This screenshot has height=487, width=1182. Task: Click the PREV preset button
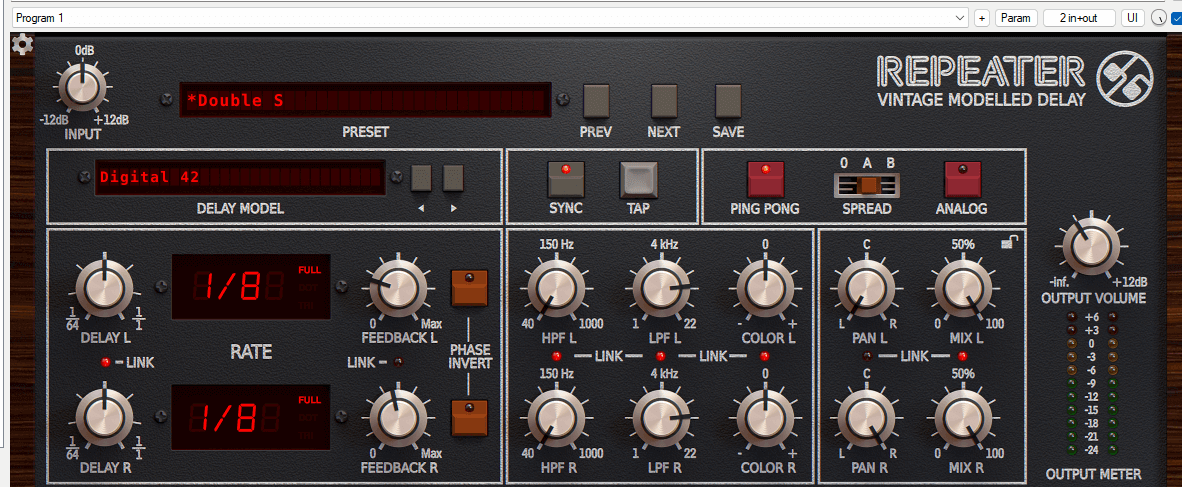click(x=596, y=100)
